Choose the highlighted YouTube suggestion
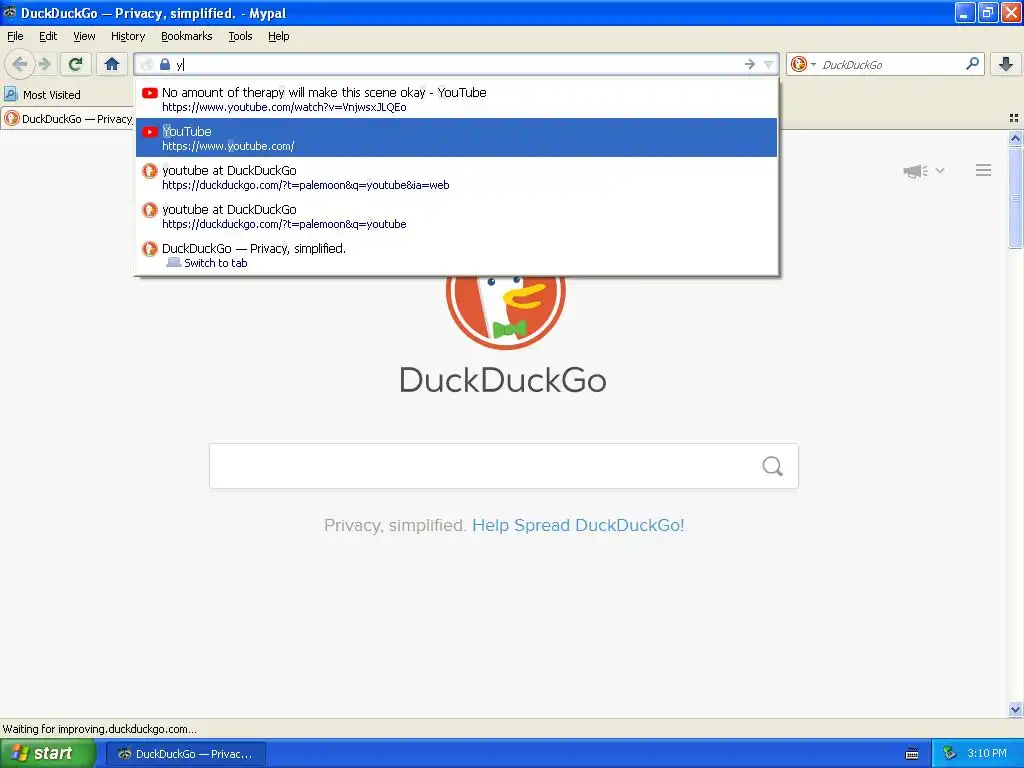1024x768 pixels. 456,138
